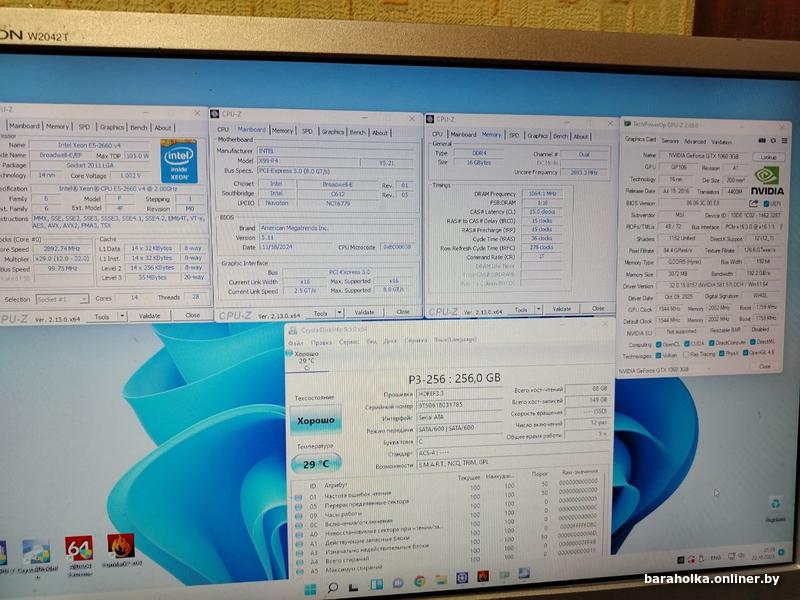The image size is (800, 600).
Task: Click the ENG language indicator in tray
Action: pos(715,558)
